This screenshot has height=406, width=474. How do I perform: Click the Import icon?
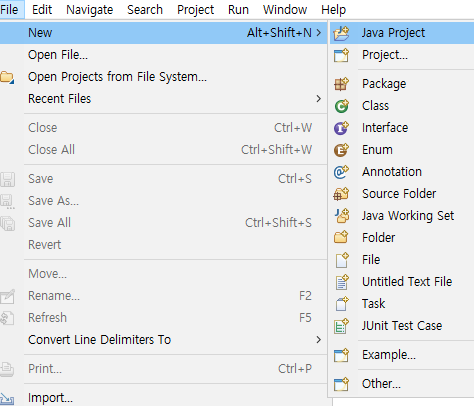pyautogui.click(x=7, y=398)
